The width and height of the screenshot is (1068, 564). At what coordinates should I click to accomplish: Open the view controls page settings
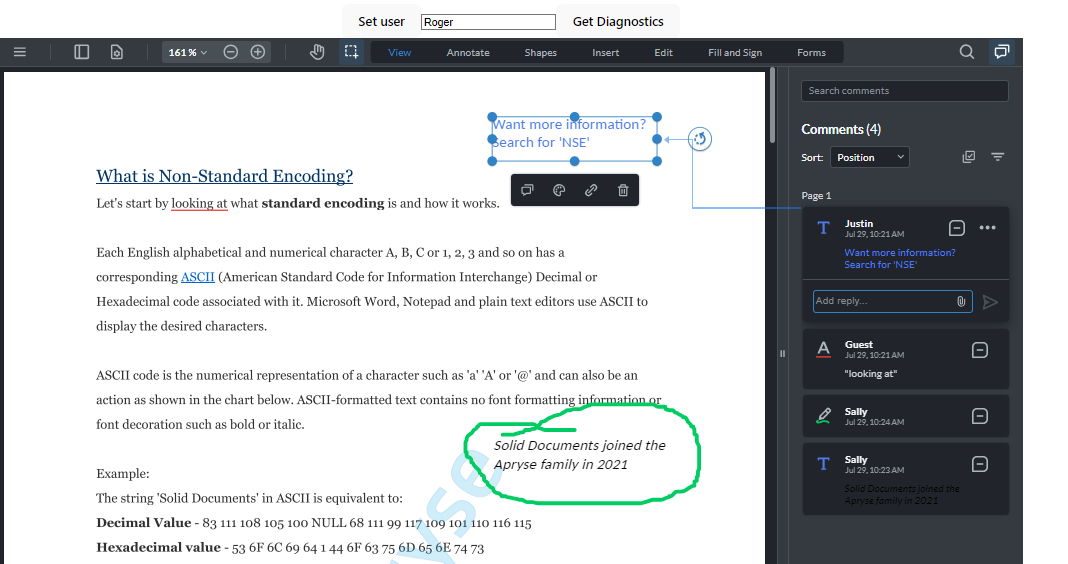[x=117, y=52]
